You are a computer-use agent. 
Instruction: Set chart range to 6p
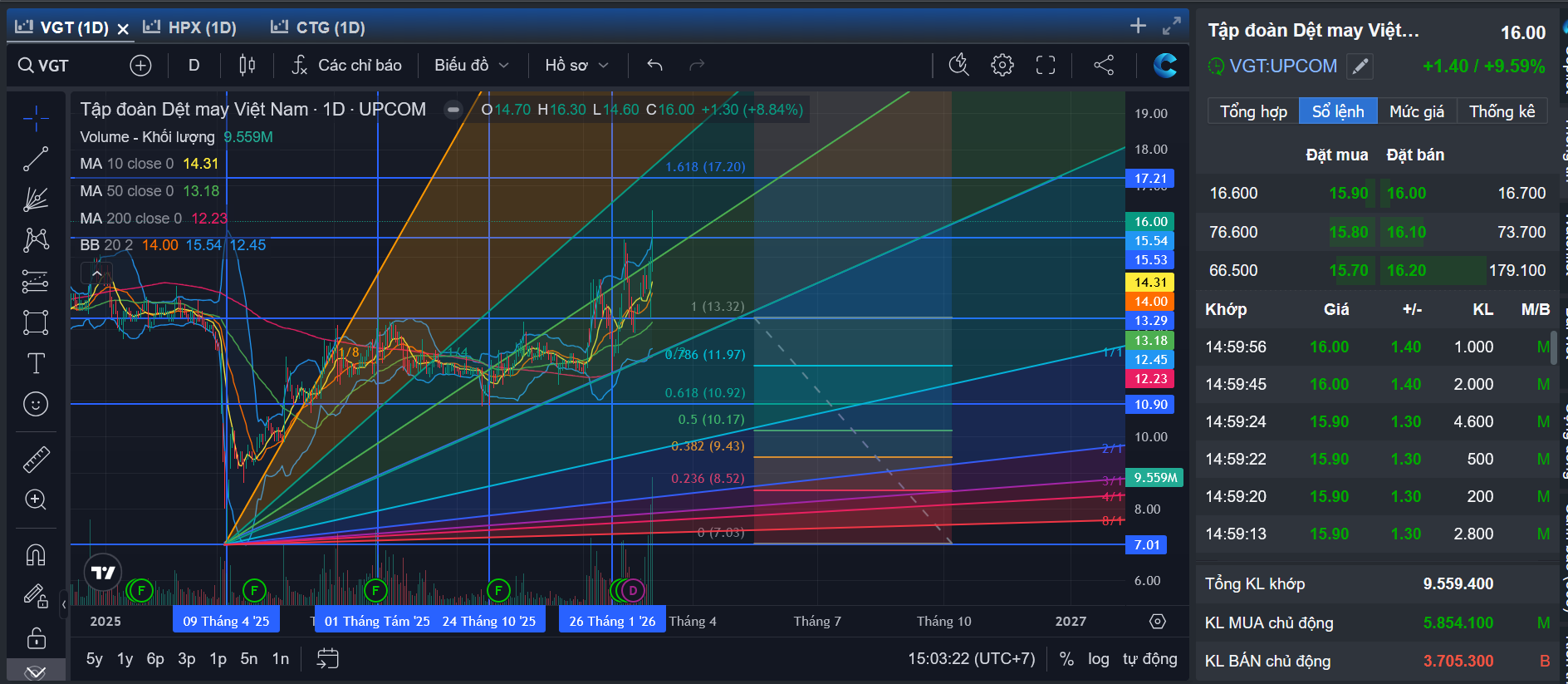pyautogui.click(x=155, y=659)
